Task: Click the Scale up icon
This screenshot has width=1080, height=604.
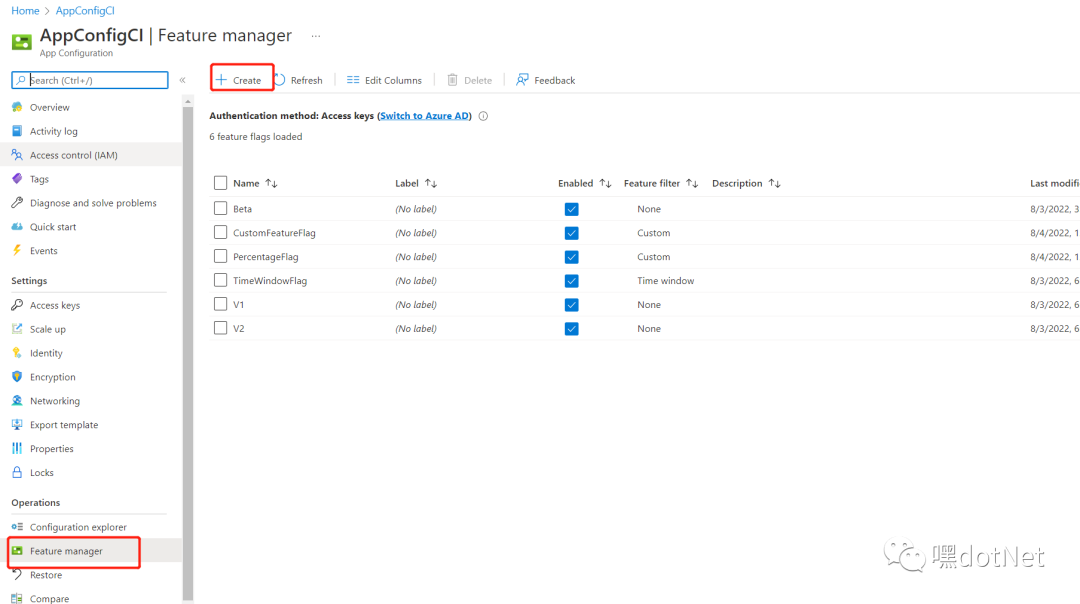Action: 17,329
